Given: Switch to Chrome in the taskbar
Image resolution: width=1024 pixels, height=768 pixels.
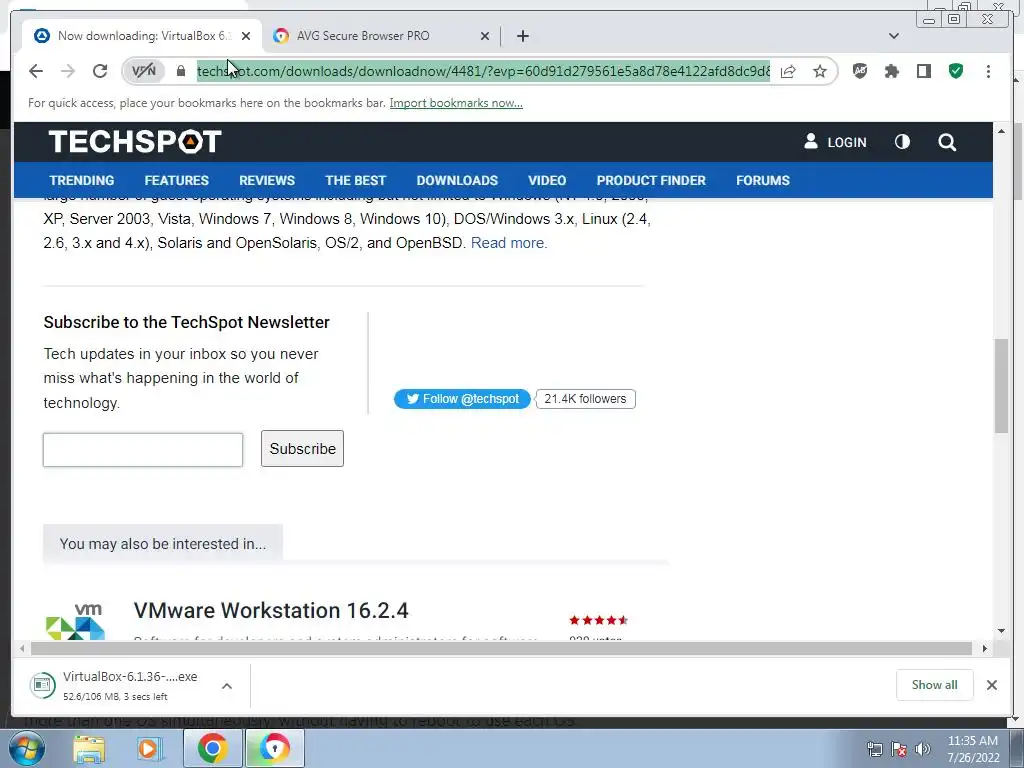Looking at the screenshot, I should [212, 748].
